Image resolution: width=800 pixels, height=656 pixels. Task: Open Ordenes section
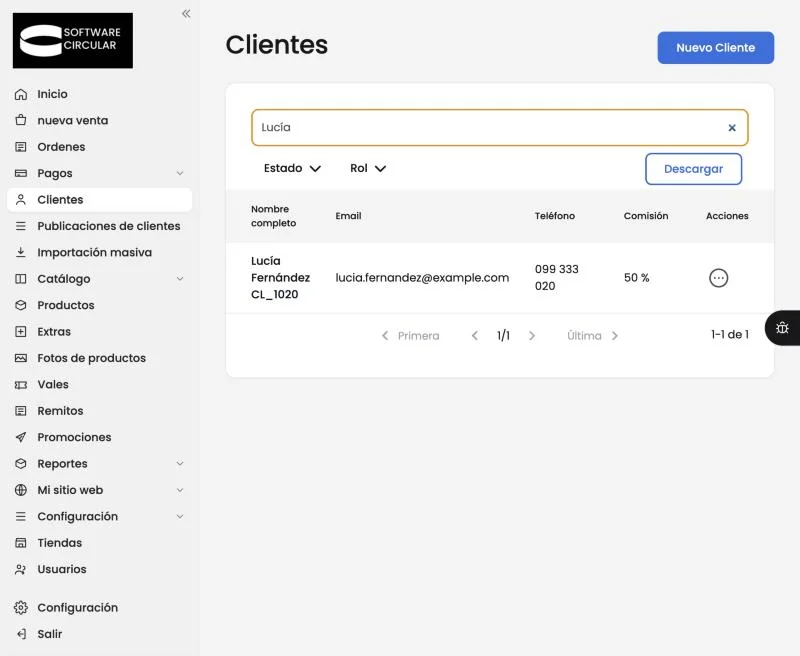click(61, 147)
